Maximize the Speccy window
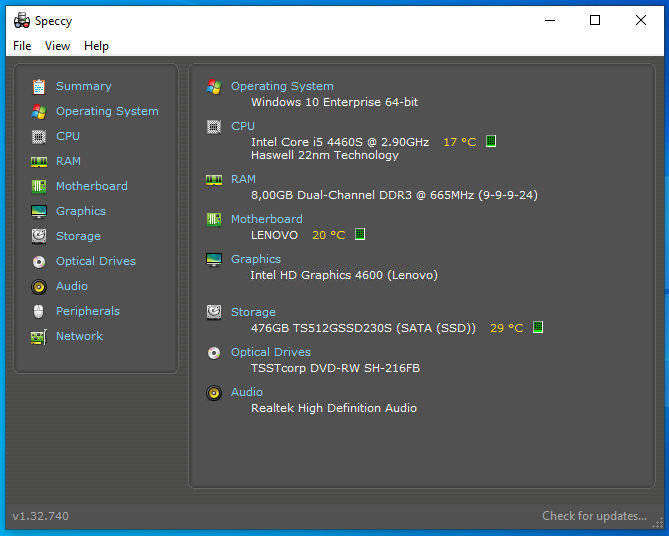 595,20
